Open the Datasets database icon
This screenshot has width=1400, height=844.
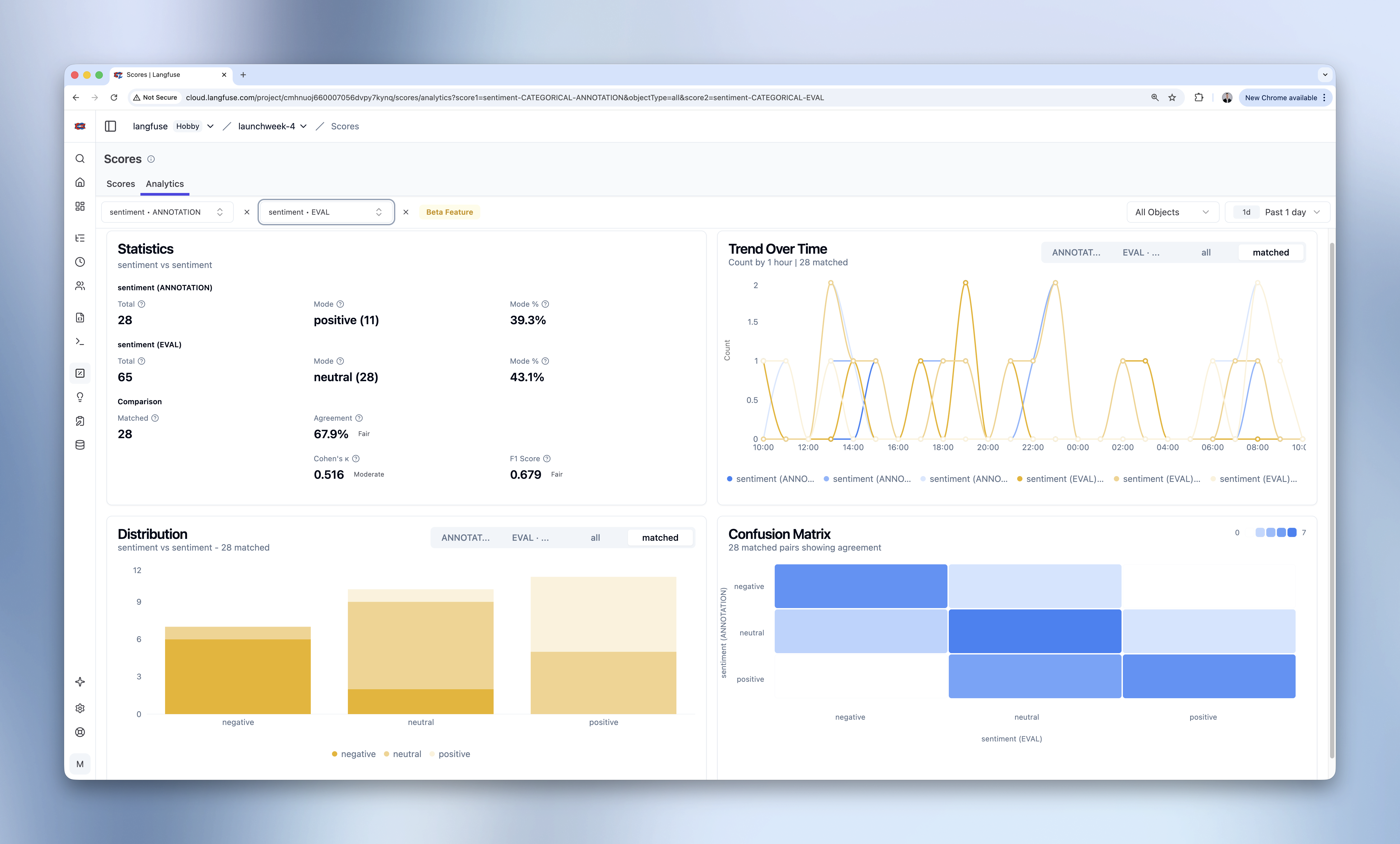coord(79,445)
